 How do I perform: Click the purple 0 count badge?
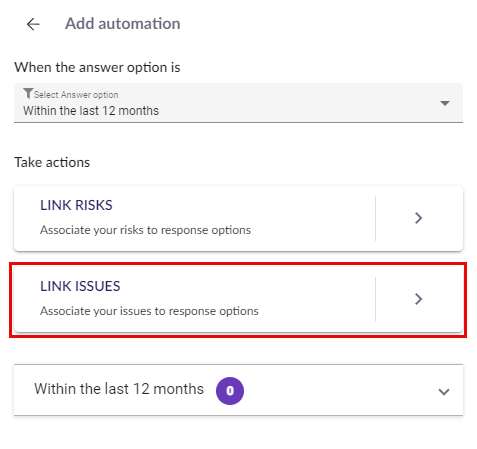pos(230,391)
